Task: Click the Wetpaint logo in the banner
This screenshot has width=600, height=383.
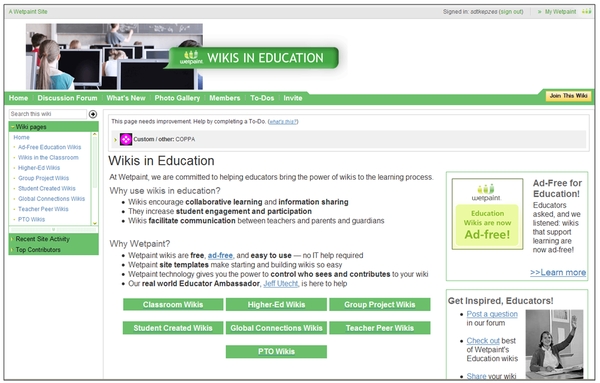Action: [191, 57]
